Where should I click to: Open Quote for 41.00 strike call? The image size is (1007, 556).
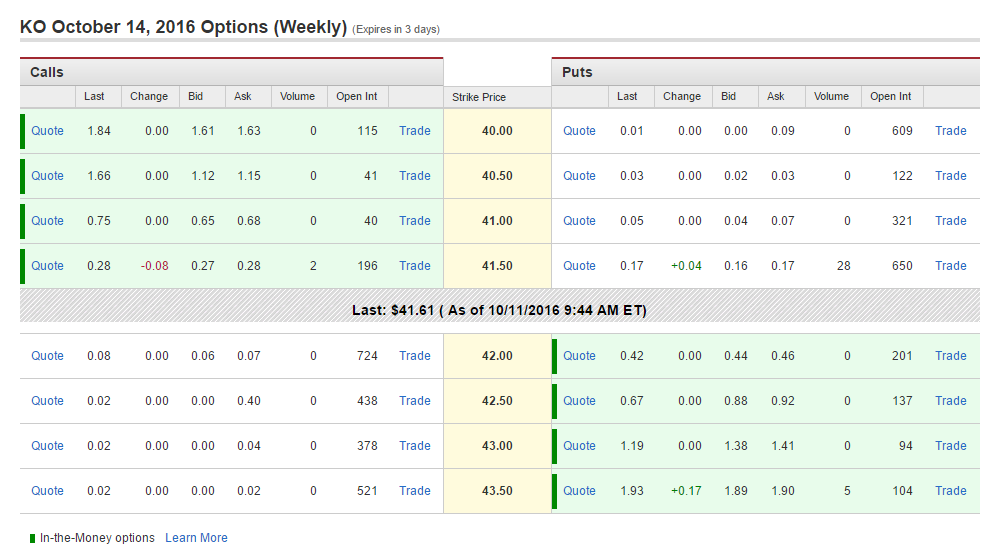coord(48,221)
